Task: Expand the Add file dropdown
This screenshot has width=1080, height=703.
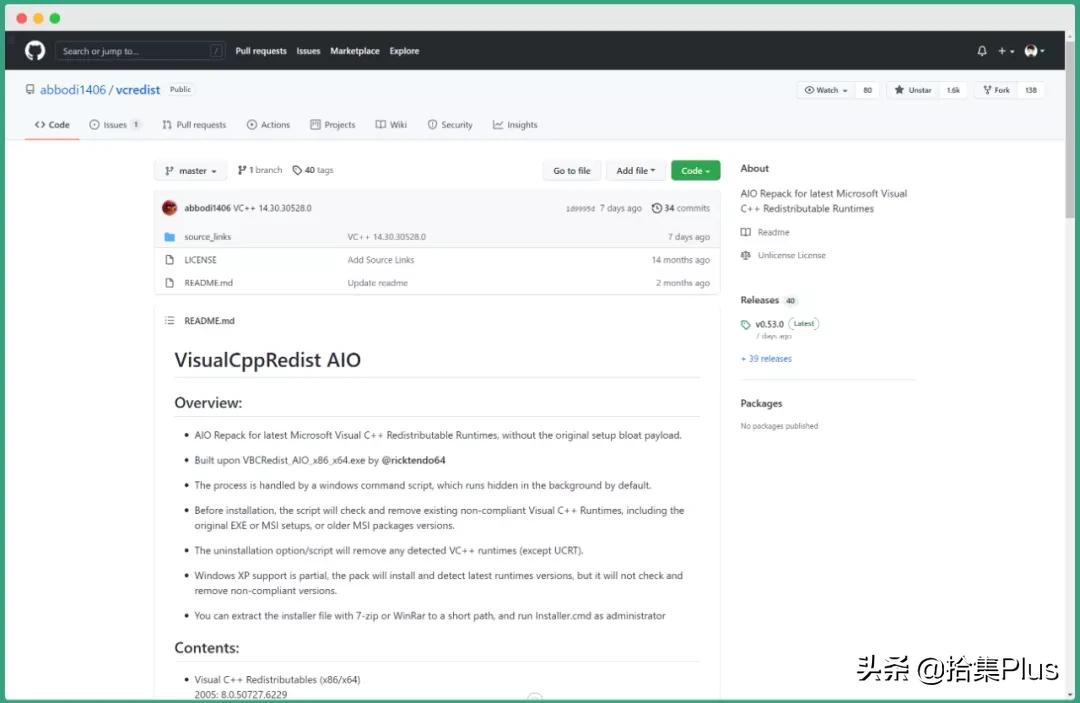Action: pyautogui.click(x=636, y=171)
